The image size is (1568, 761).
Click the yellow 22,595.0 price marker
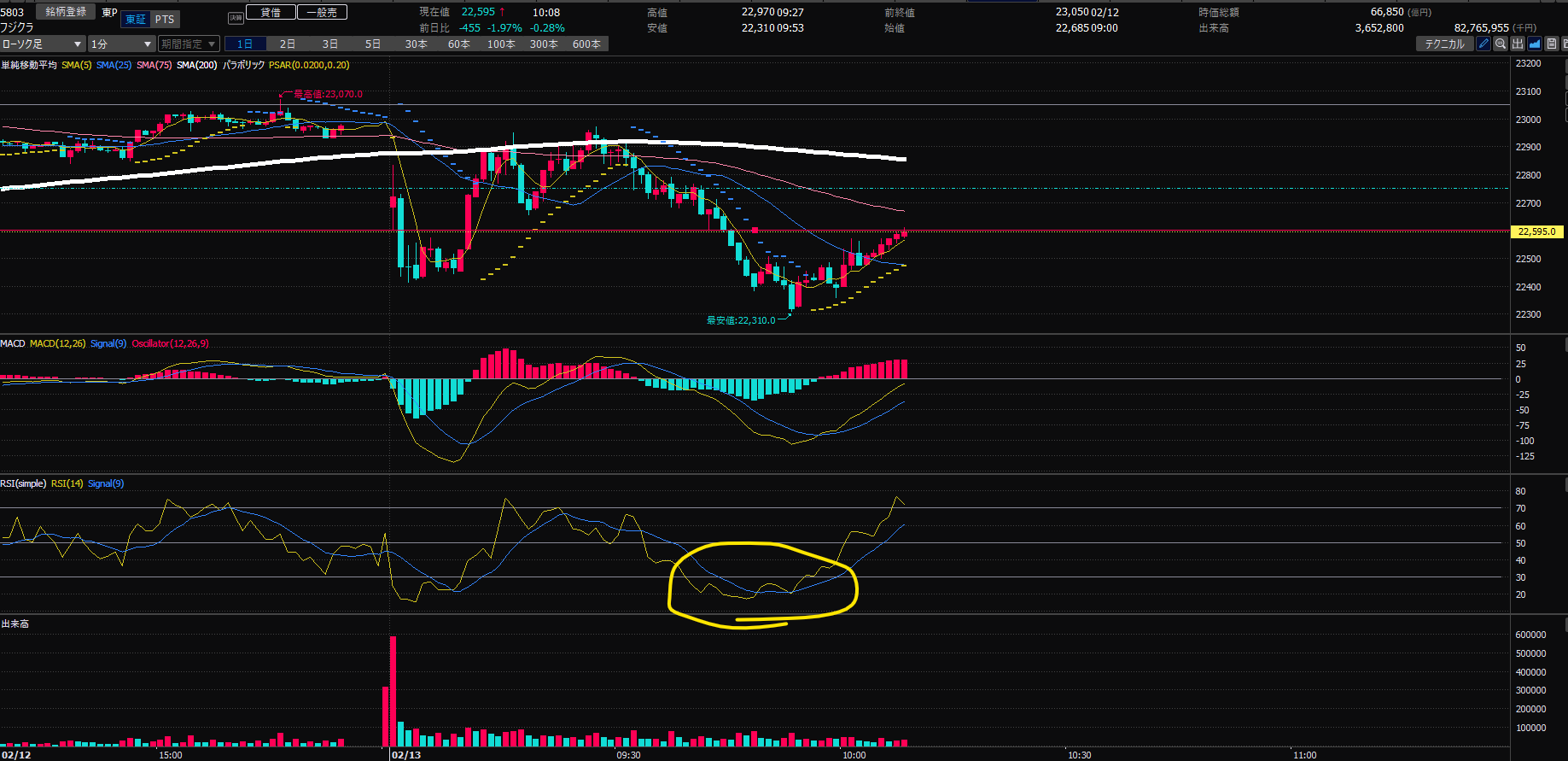click(1536, 231)
